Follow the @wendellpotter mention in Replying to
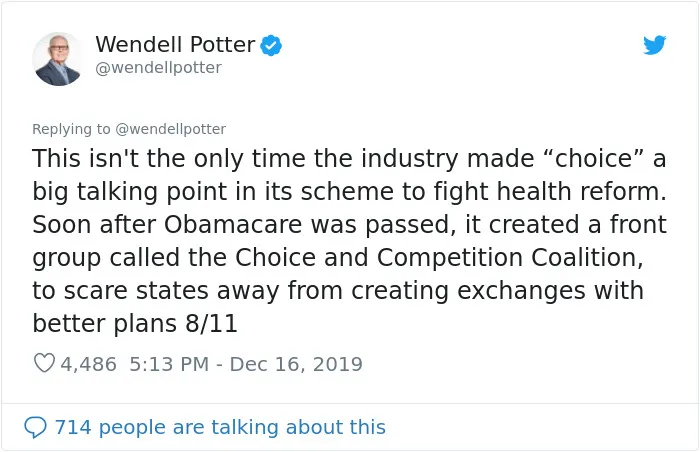The image size is (700, 452). click(x=171, y=129)
